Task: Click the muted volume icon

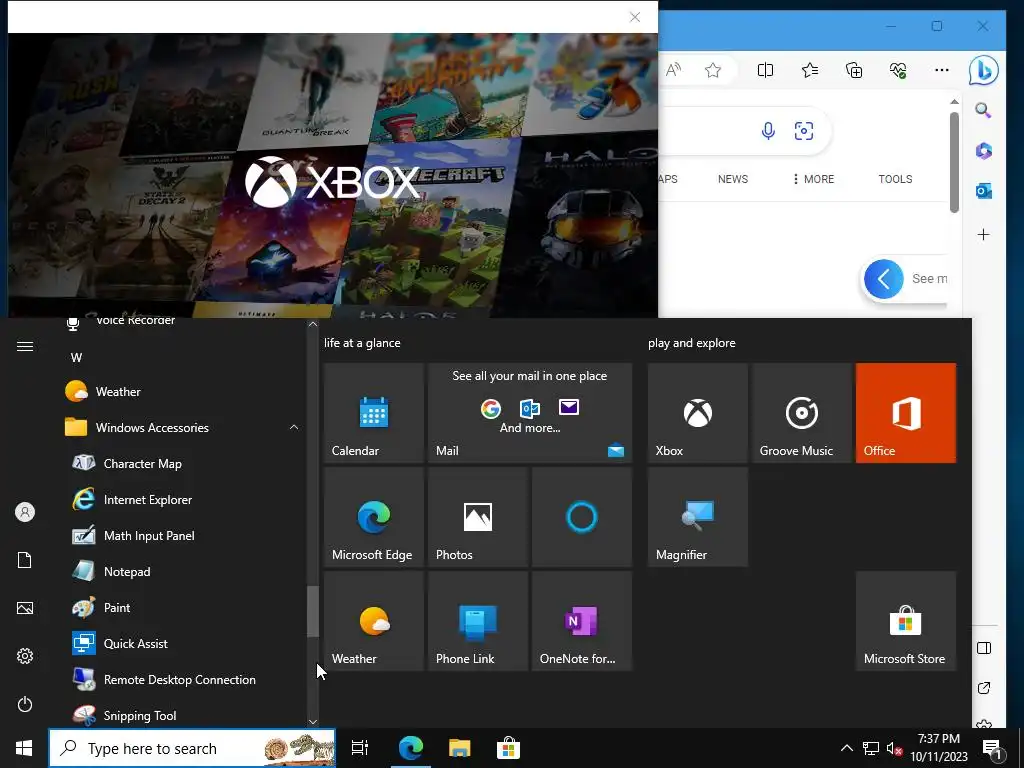Action: tap(895, 748)
